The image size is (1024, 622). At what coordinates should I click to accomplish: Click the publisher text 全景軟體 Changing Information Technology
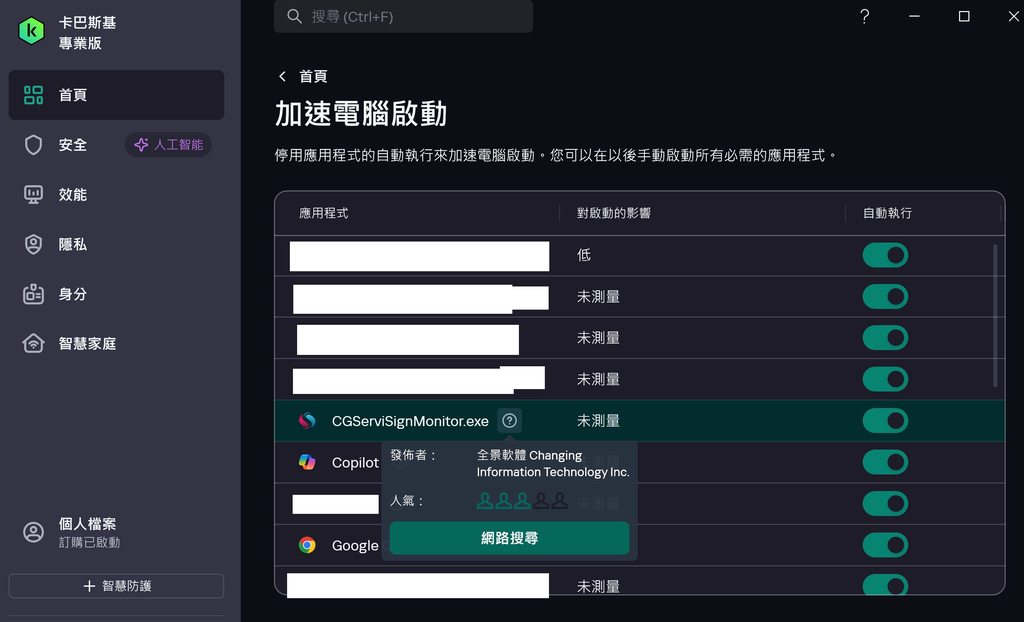553,463
